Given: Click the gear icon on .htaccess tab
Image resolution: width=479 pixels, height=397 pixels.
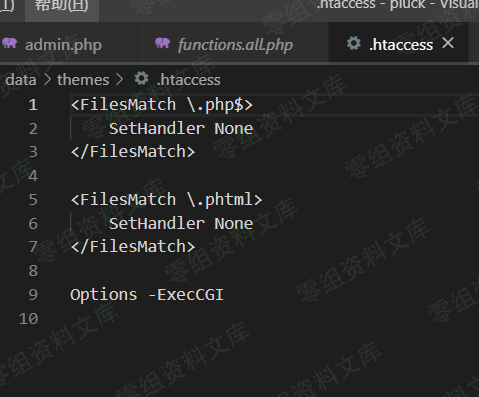Looking at the screenshot, I should pos(354,43).
